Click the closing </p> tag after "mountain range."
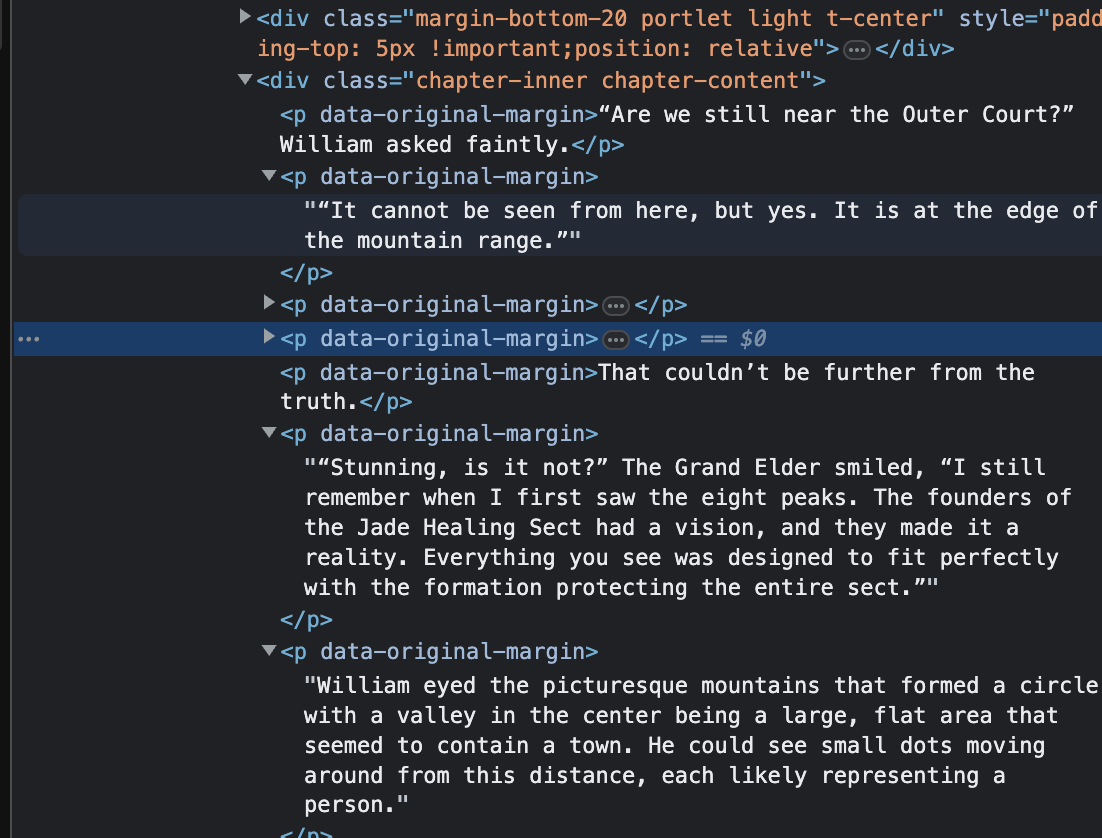The width and height of the screenshot is (1102, 838). [306, 273]
